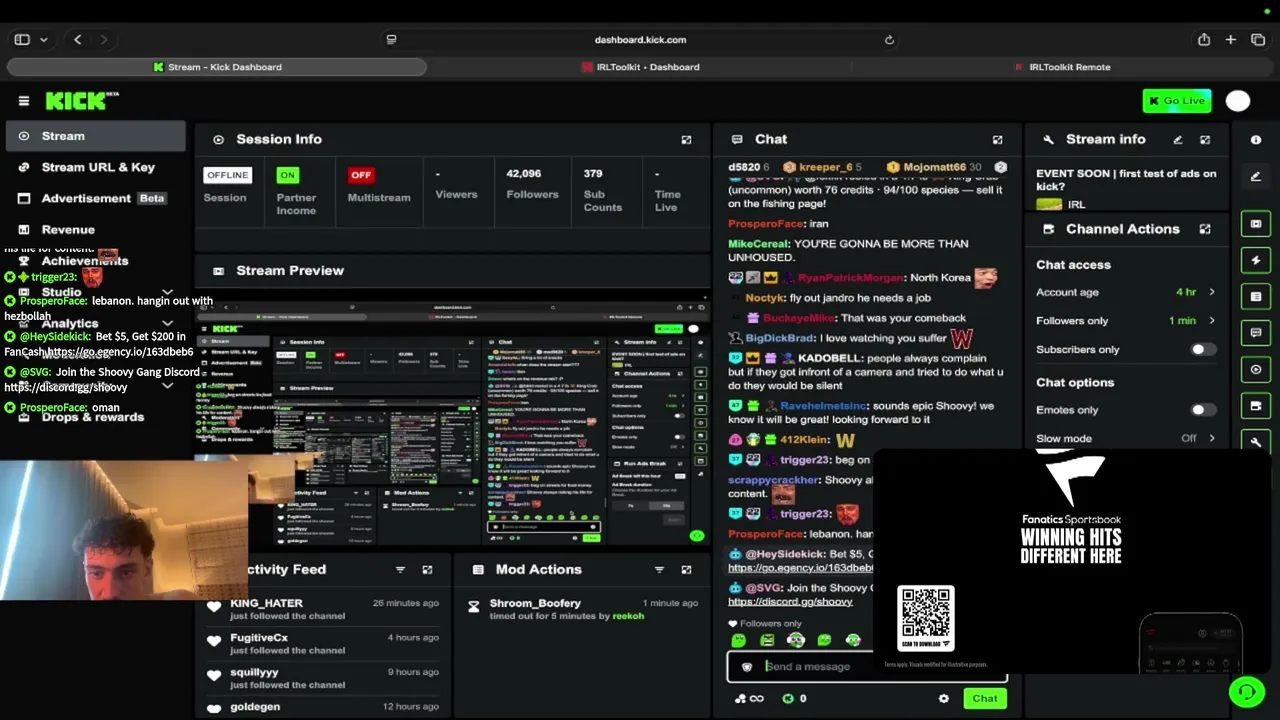
Task: Switch to IRLToolkit Remote tab
Action: point(1062,67)
